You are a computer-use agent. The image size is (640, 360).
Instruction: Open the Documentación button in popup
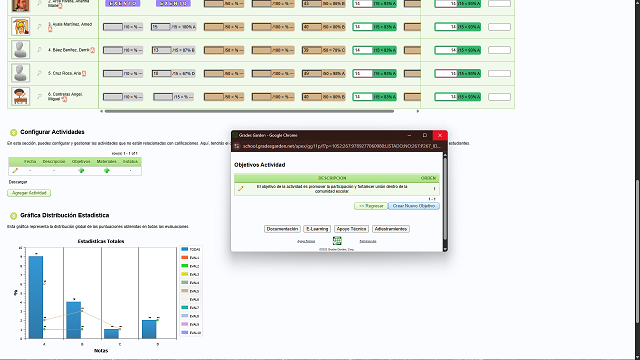282,229
